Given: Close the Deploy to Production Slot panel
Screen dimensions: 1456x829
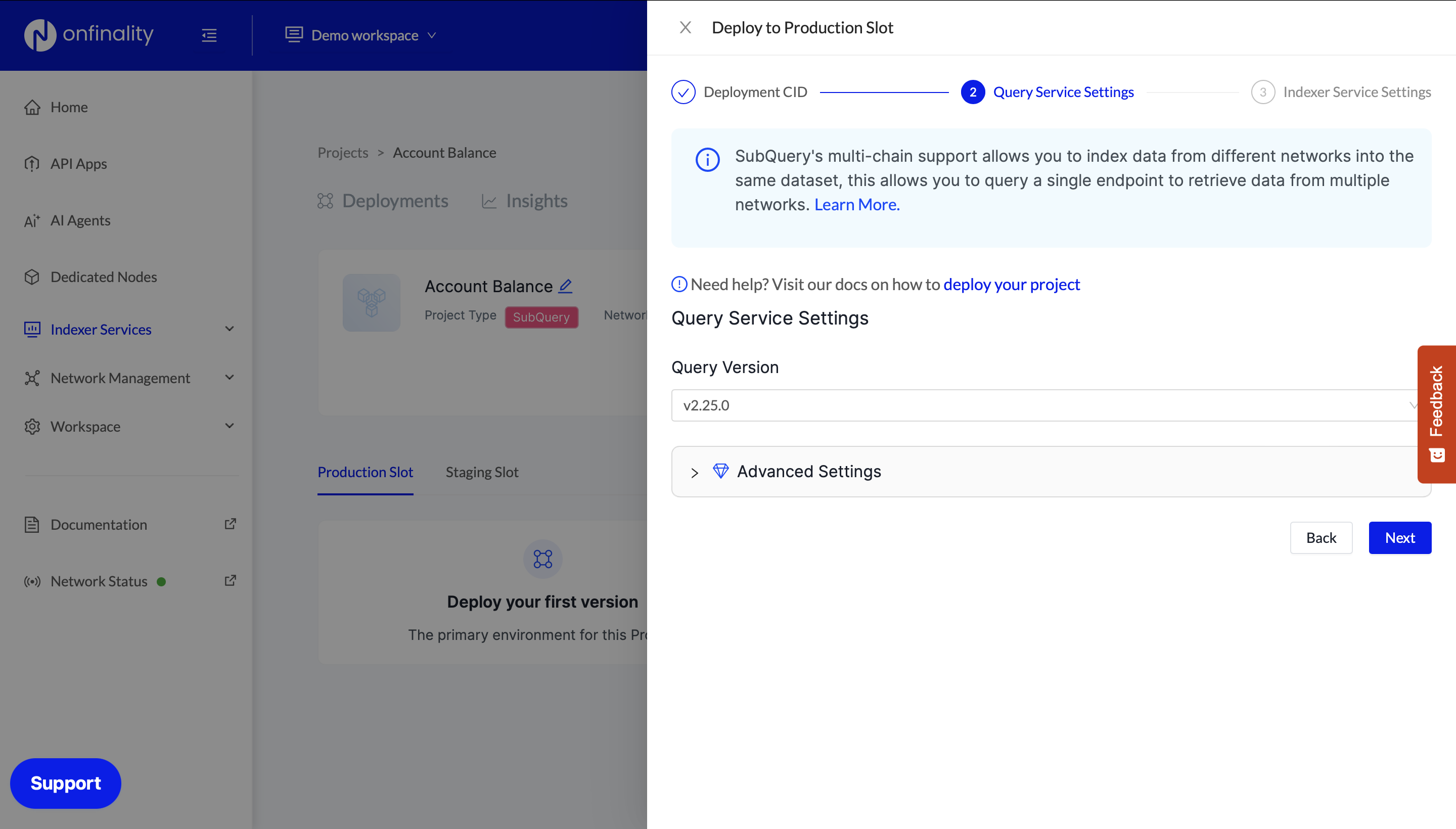Looking at the screenshot, I should click(685, 27).
